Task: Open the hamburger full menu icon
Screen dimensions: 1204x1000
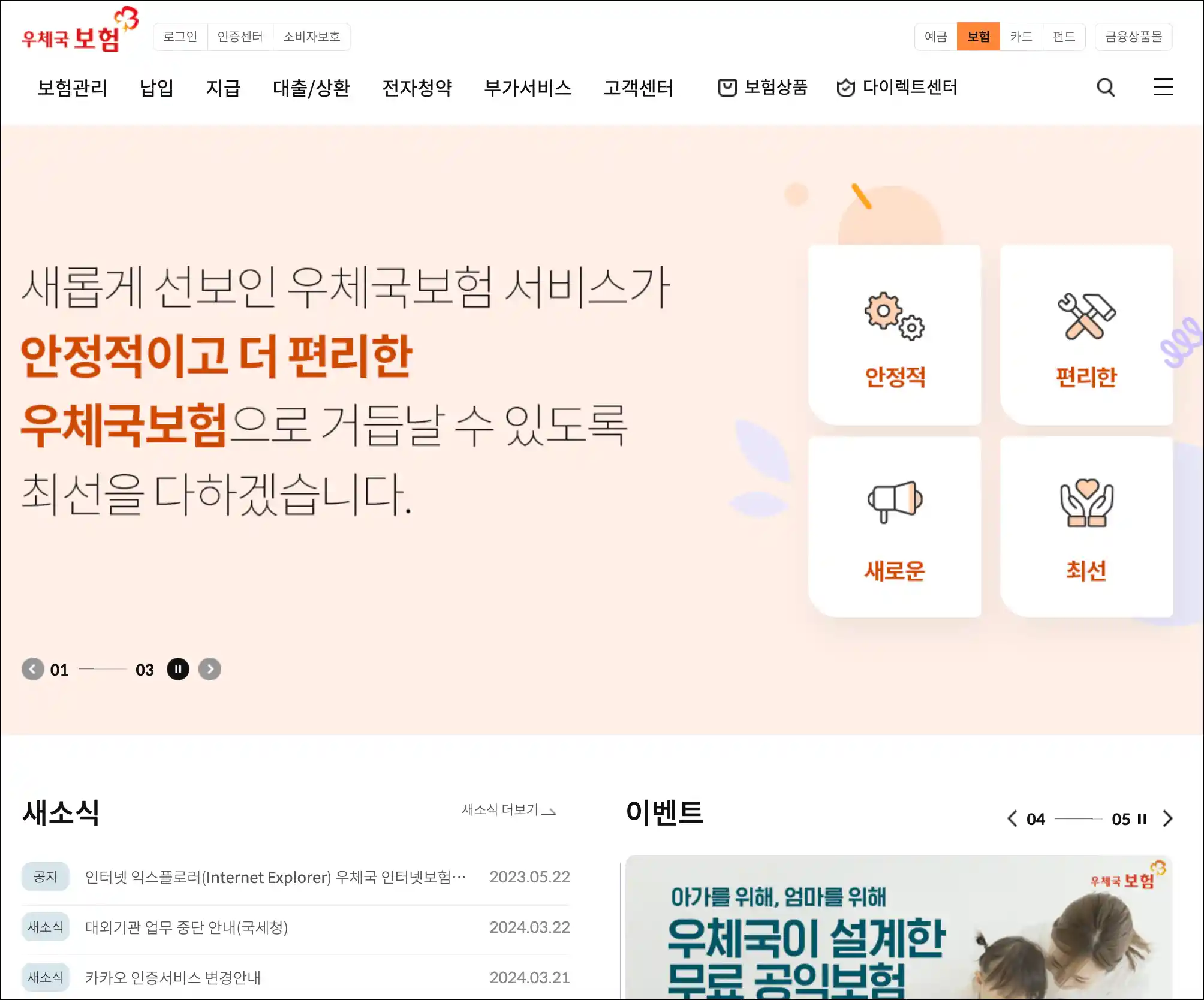Action: [x=1163, y=87]
